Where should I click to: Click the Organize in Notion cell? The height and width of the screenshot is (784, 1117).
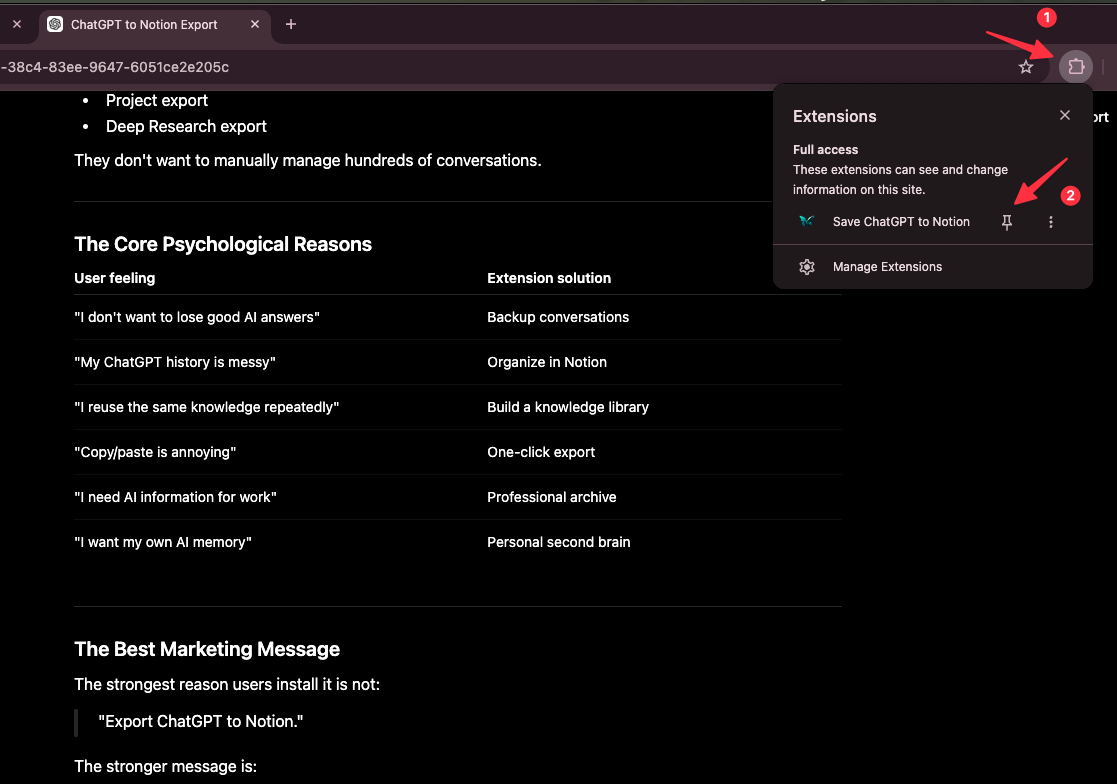pyautogui.click(x=547, y=362)
